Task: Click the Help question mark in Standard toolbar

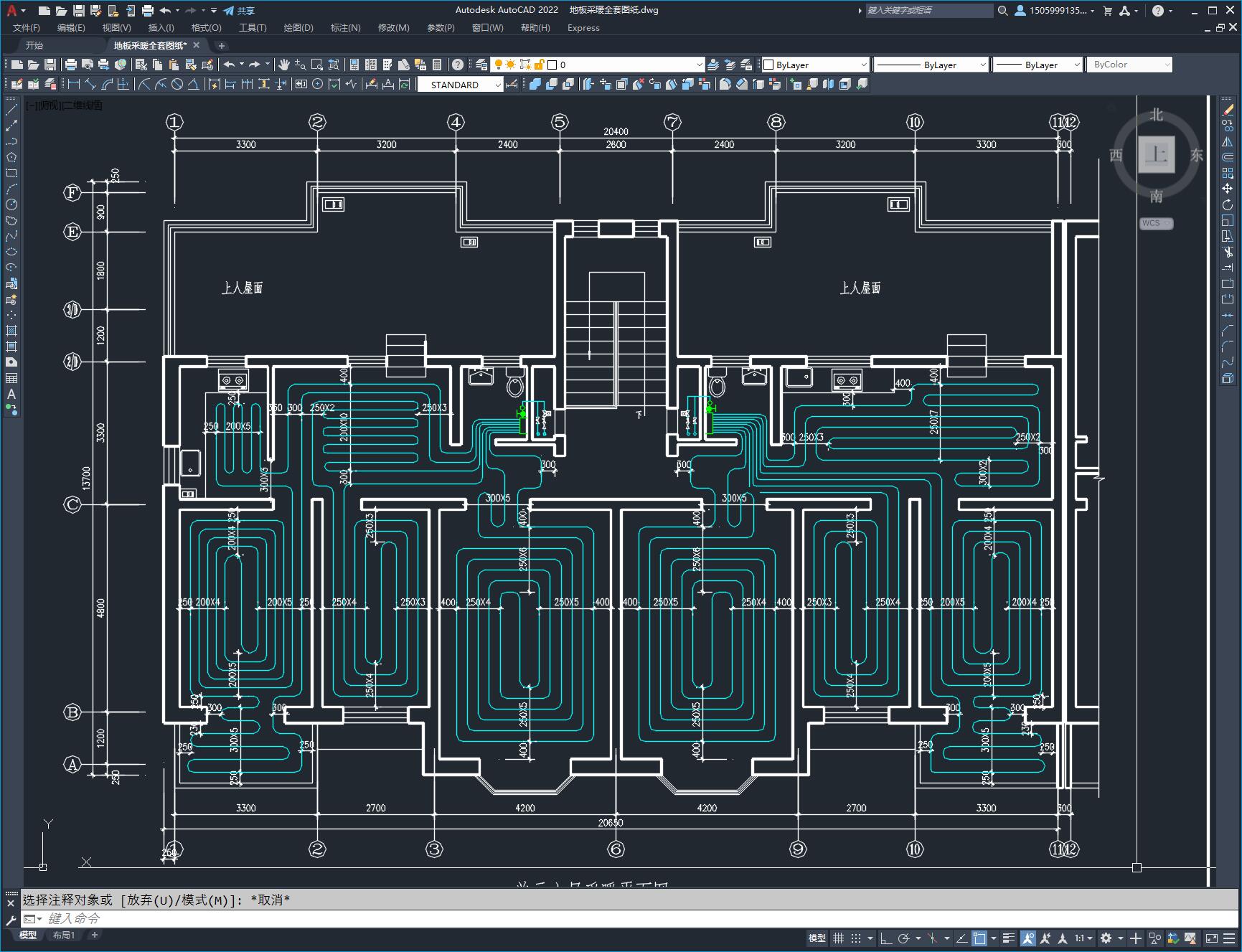Action: point(458,65)
